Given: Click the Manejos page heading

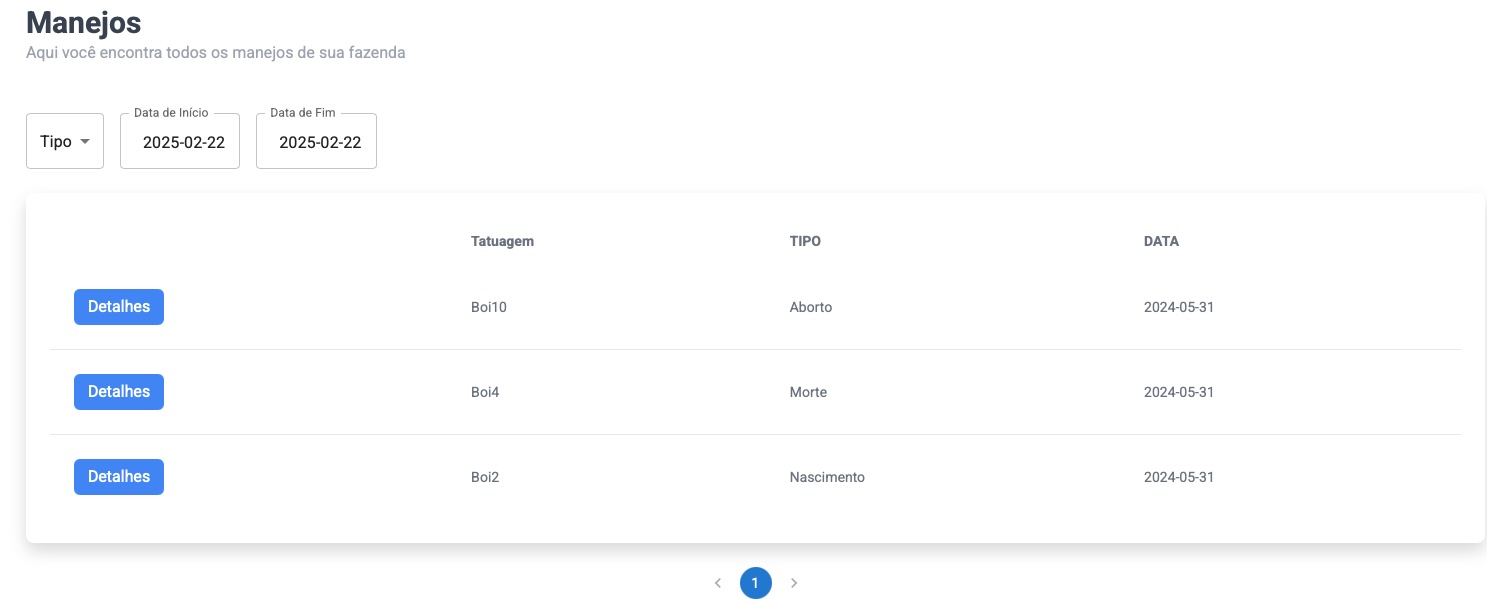Looking at the screenshot, I should point(83,22).
